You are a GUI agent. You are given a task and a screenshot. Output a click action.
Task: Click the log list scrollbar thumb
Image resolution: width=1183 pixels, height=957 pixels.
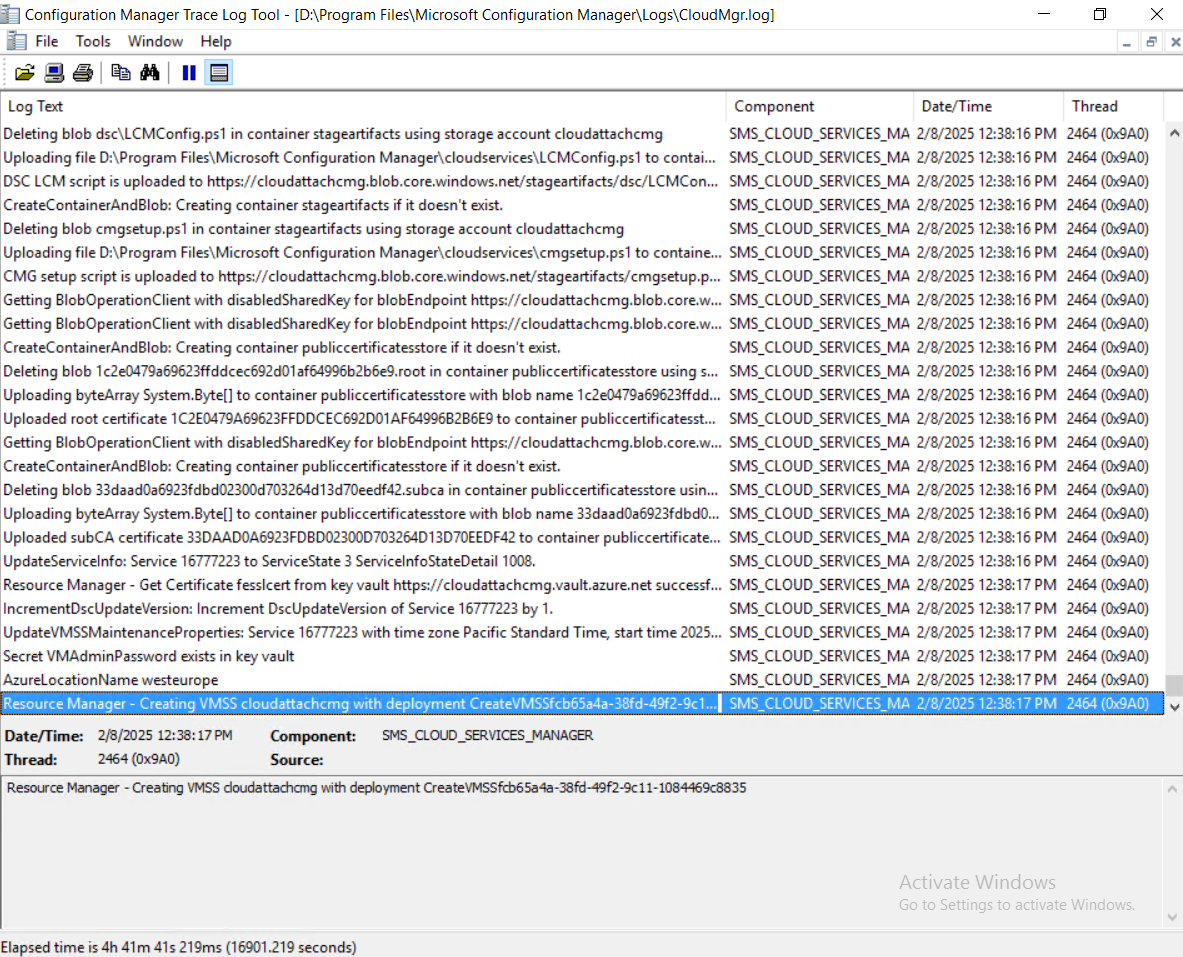tap(1174, 685)
